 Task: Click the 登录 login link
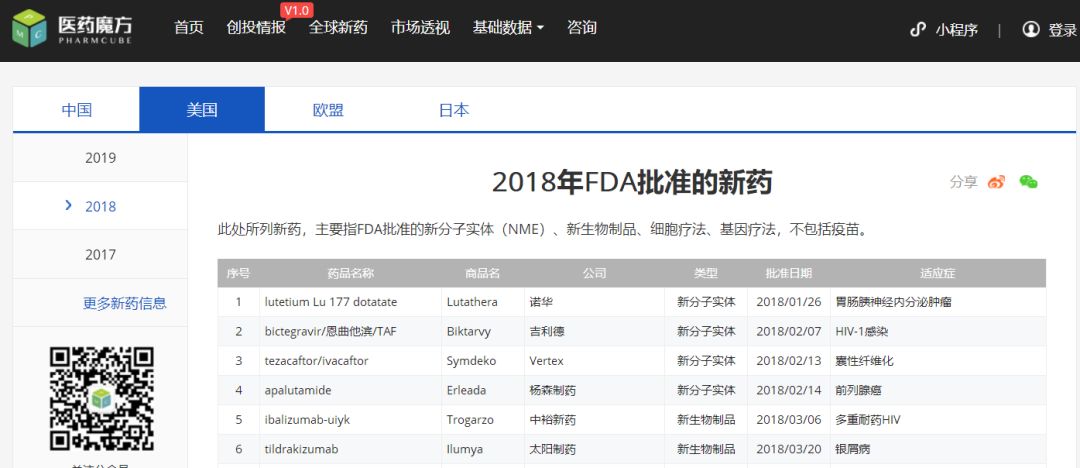click(1062, 30)
